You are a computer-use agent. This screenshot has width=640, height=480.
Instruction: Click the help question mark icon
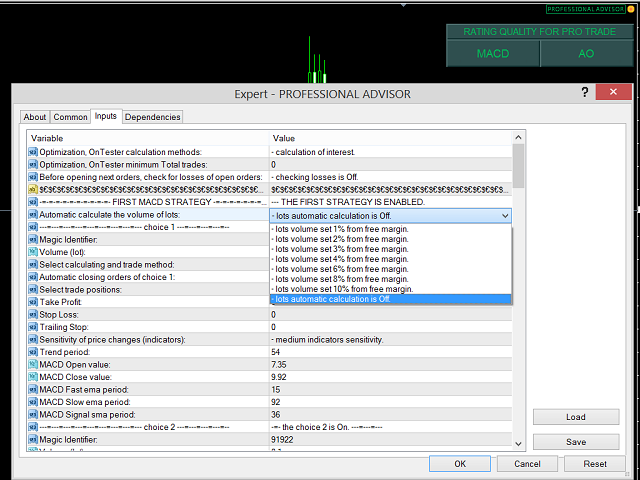click(585, 93)
